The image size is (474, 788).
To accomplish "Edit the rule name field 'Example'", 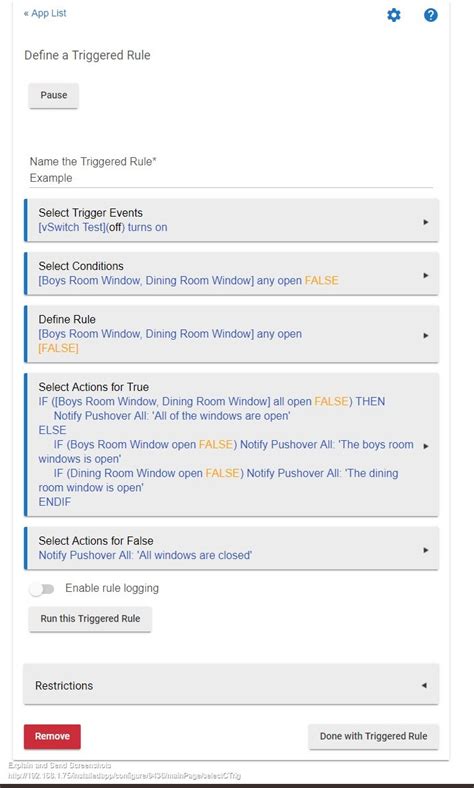I will point(231,178).
